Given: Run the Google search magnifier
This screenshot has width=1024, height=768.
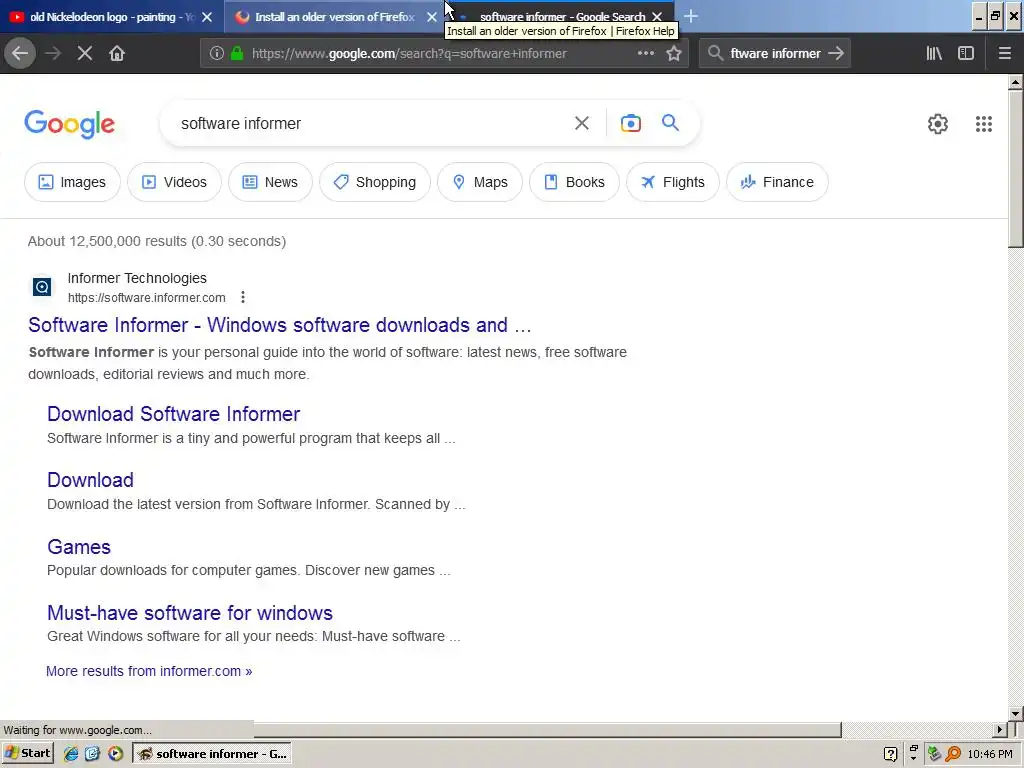Looking at the screenshot, I should (x=671, y=123).
